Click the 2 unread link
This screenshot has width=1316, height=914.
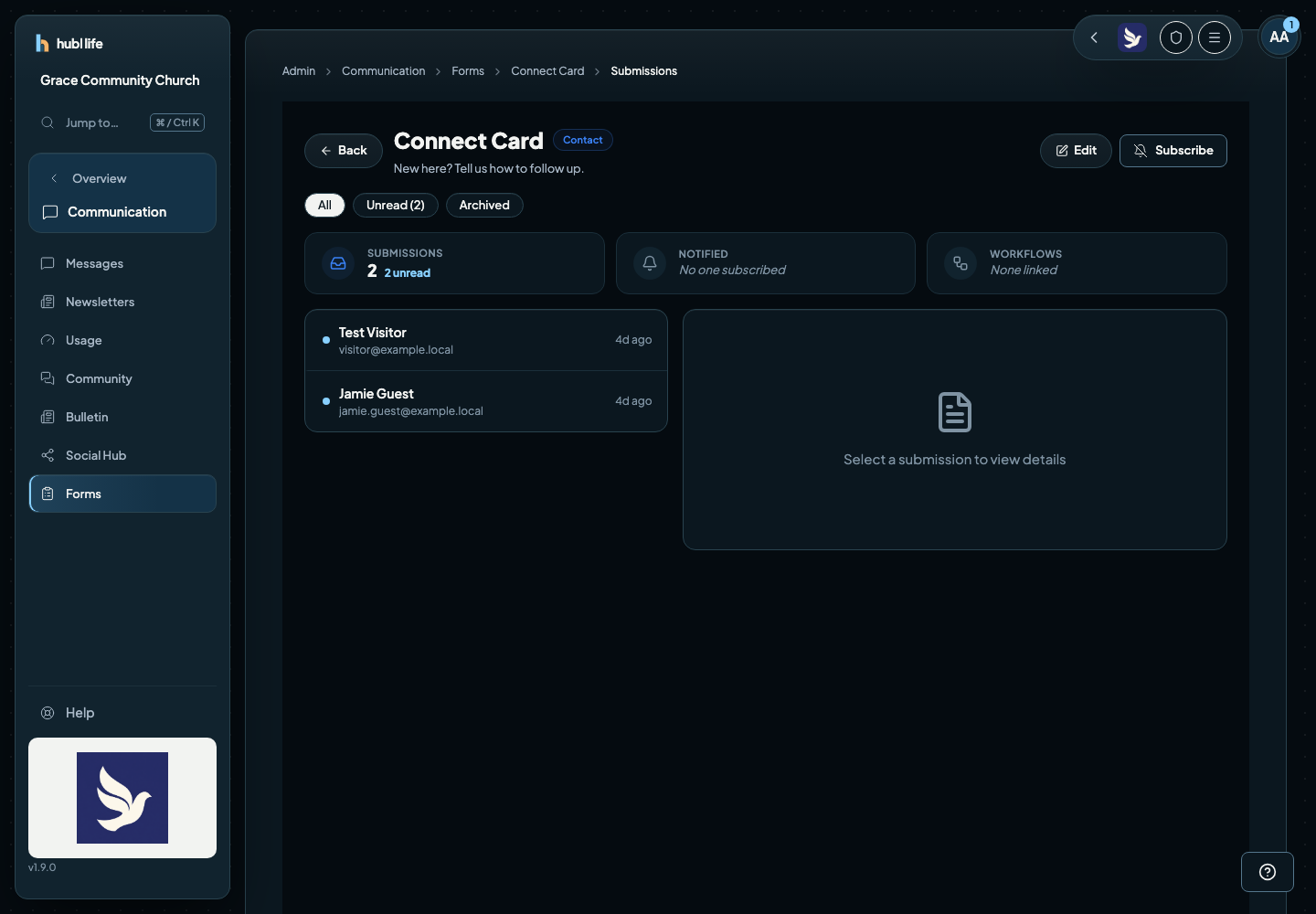[408, 273]
